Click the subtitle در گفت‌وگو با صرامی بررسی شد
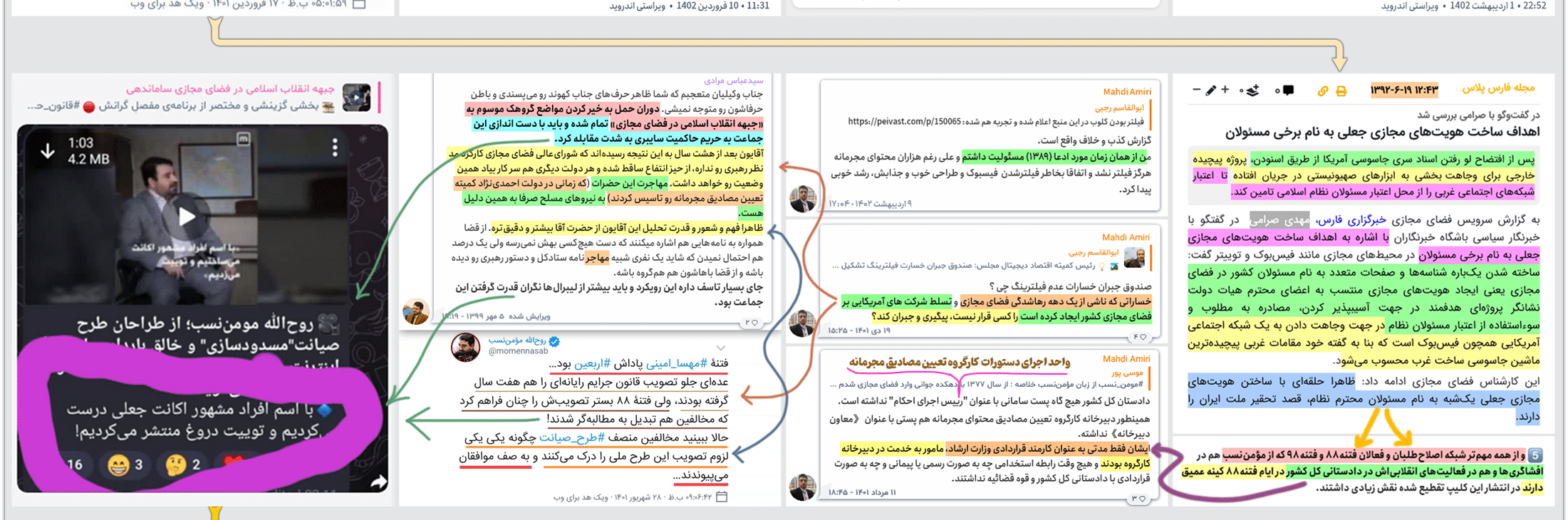The width and height of the screenshot is (1568, 520). click(x=1478, y=115)
